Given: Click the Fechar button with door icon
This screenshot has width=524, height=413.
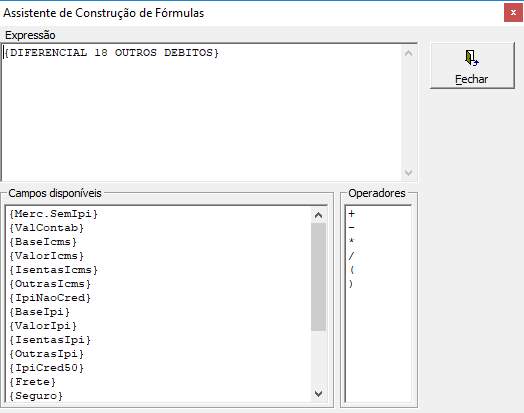Looking at the screenshot, I should click(472, 65).
